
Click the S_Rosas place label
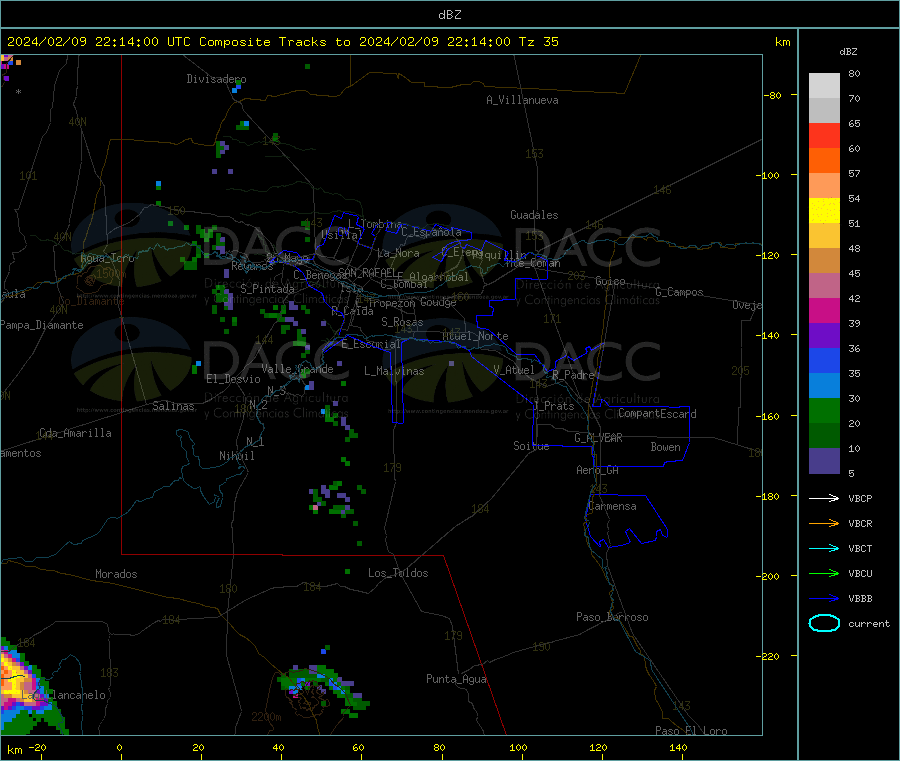pos(402,322)
